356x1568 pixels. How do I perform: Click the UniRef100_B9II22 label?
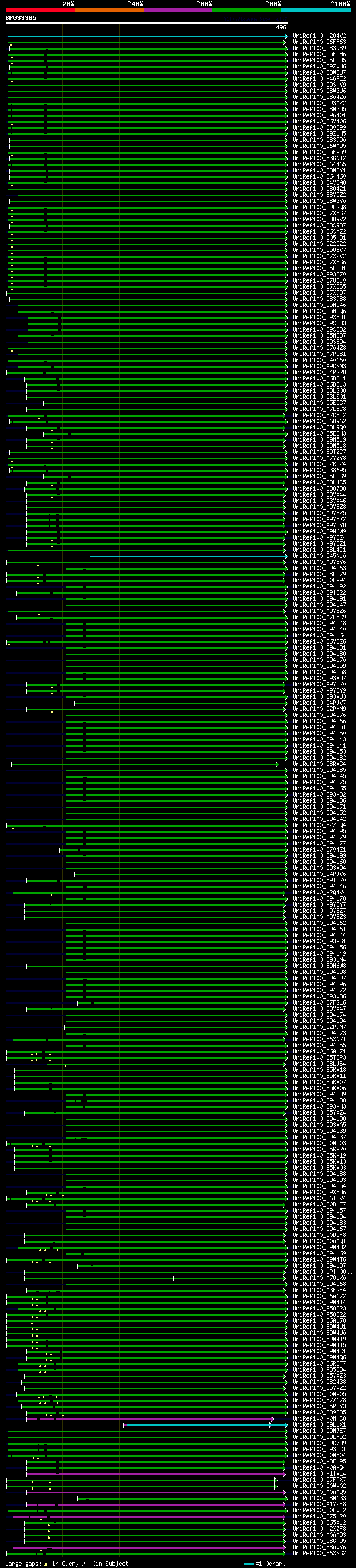319,593
